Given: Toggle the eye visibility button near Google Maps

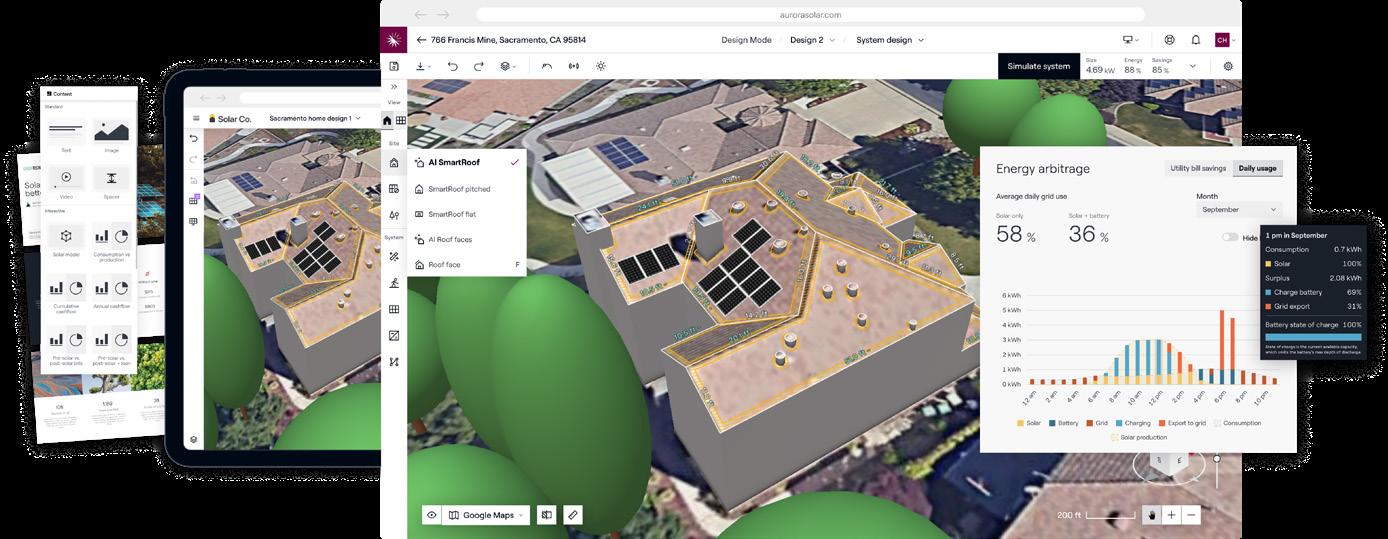Looking at the screenshot, I should coord(432,515).
